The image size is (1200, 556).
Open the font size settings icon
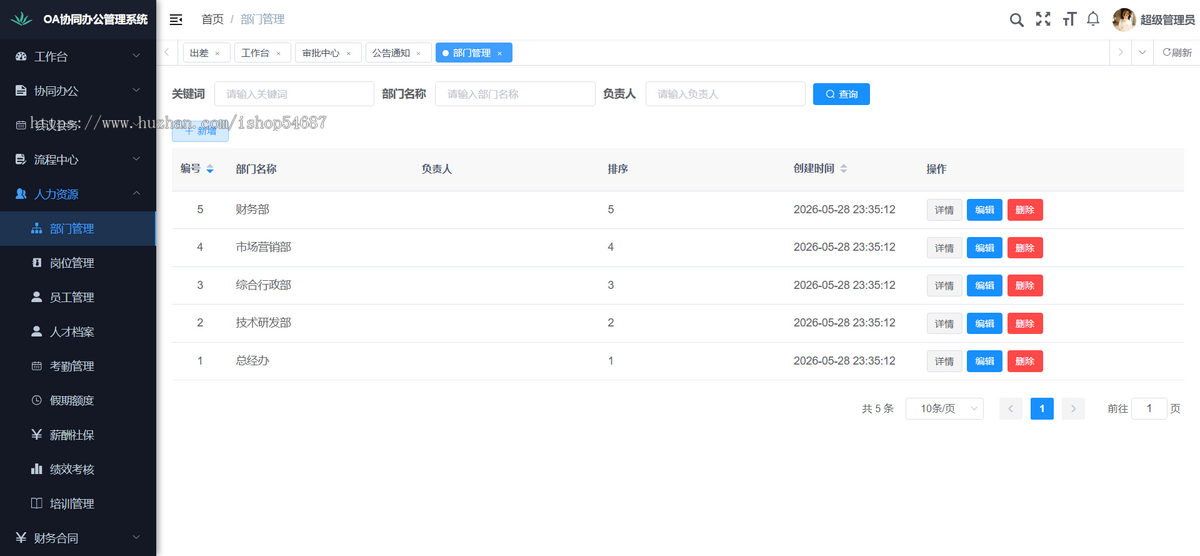pos(1069,19)
